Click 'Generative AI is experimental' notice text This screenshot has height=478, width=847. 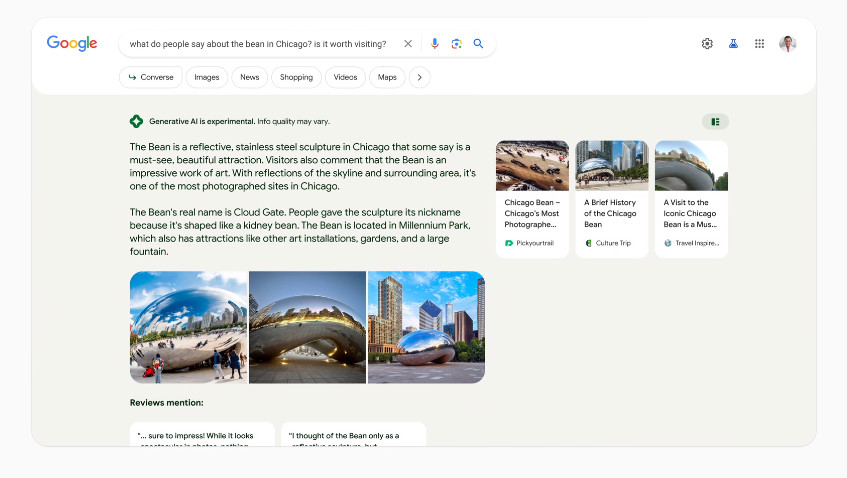(x=239, y=122)
